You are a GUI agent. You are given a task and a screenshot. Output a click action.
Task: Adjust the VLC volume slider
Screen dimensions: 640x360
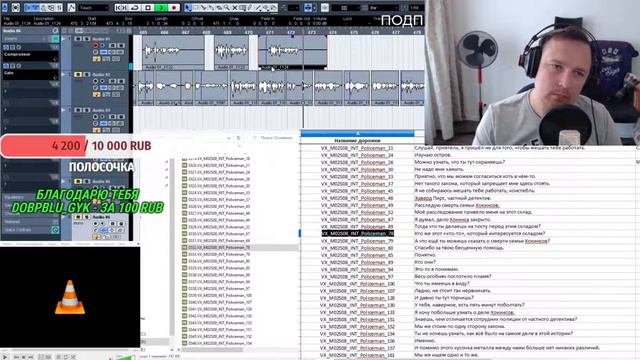[x=124, y=357]
